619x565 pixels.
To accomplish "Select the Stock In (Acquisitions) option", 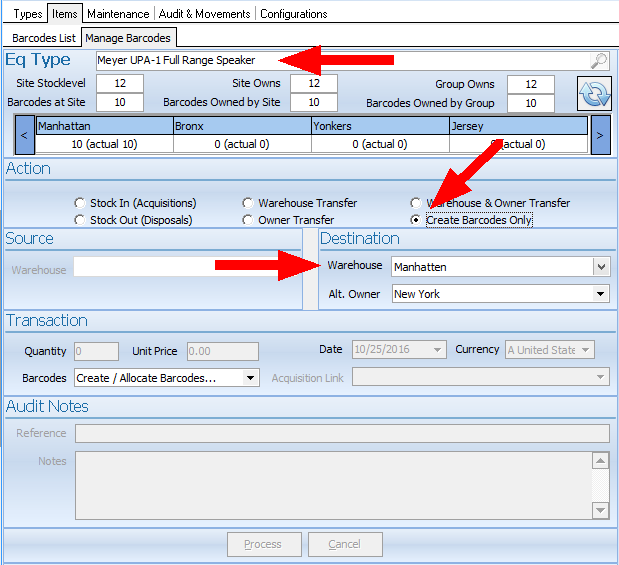I will pos(81,203).
